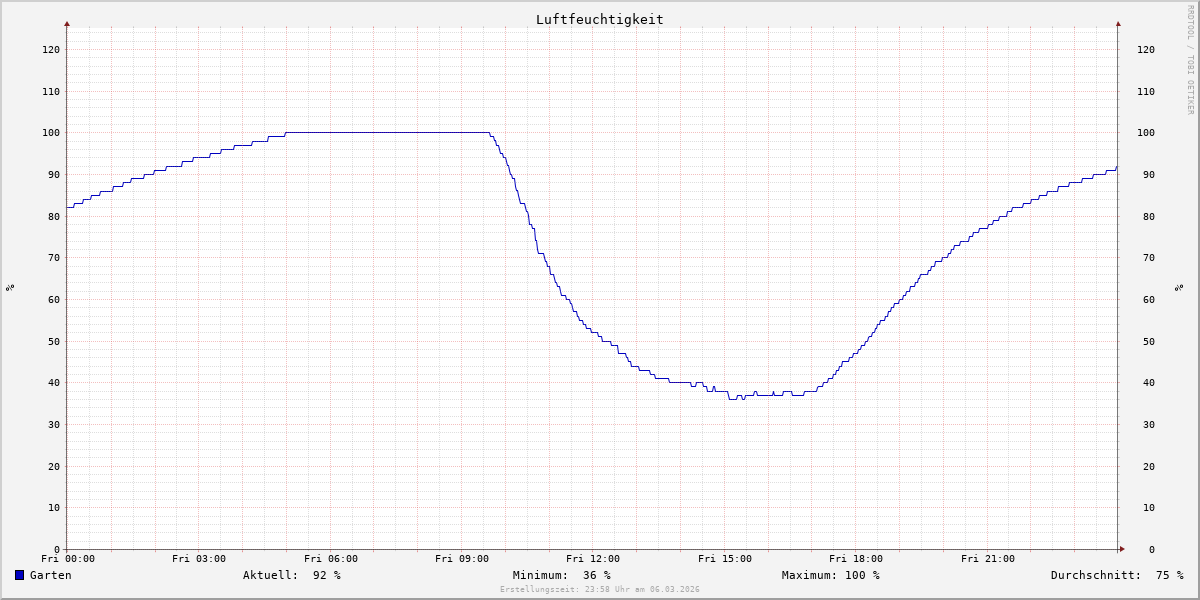Image resolution: width=1200 pixels, height=600 pixels.
Task: Click the 50 label on the right axis
Action: tap(1149, 341)
